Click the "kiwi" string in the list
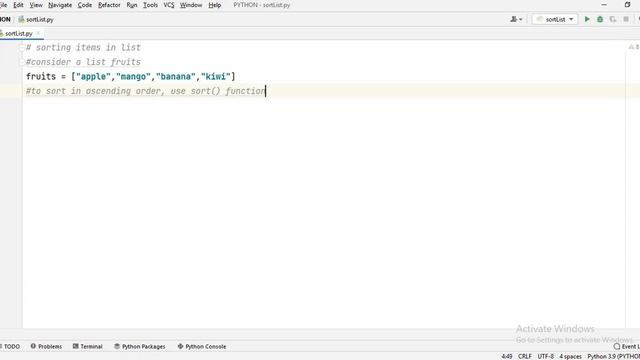The width and height of the screenshot is (640, 360). [216, 76]
